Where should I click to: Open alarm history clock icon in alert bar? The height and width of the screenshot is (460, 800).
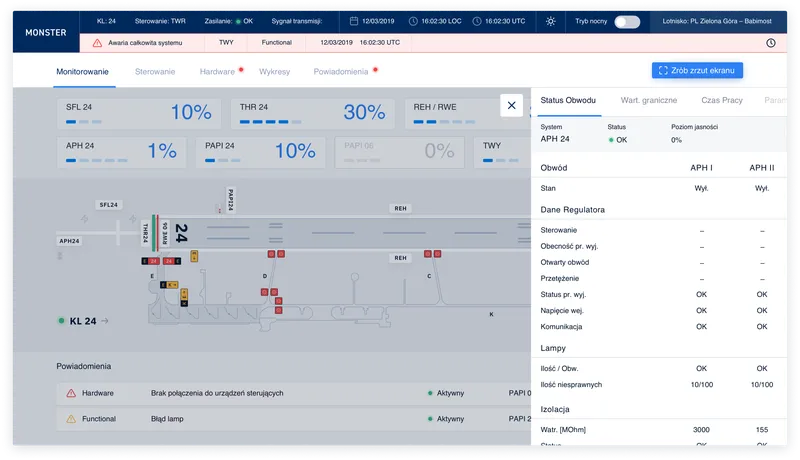point(770,43)
